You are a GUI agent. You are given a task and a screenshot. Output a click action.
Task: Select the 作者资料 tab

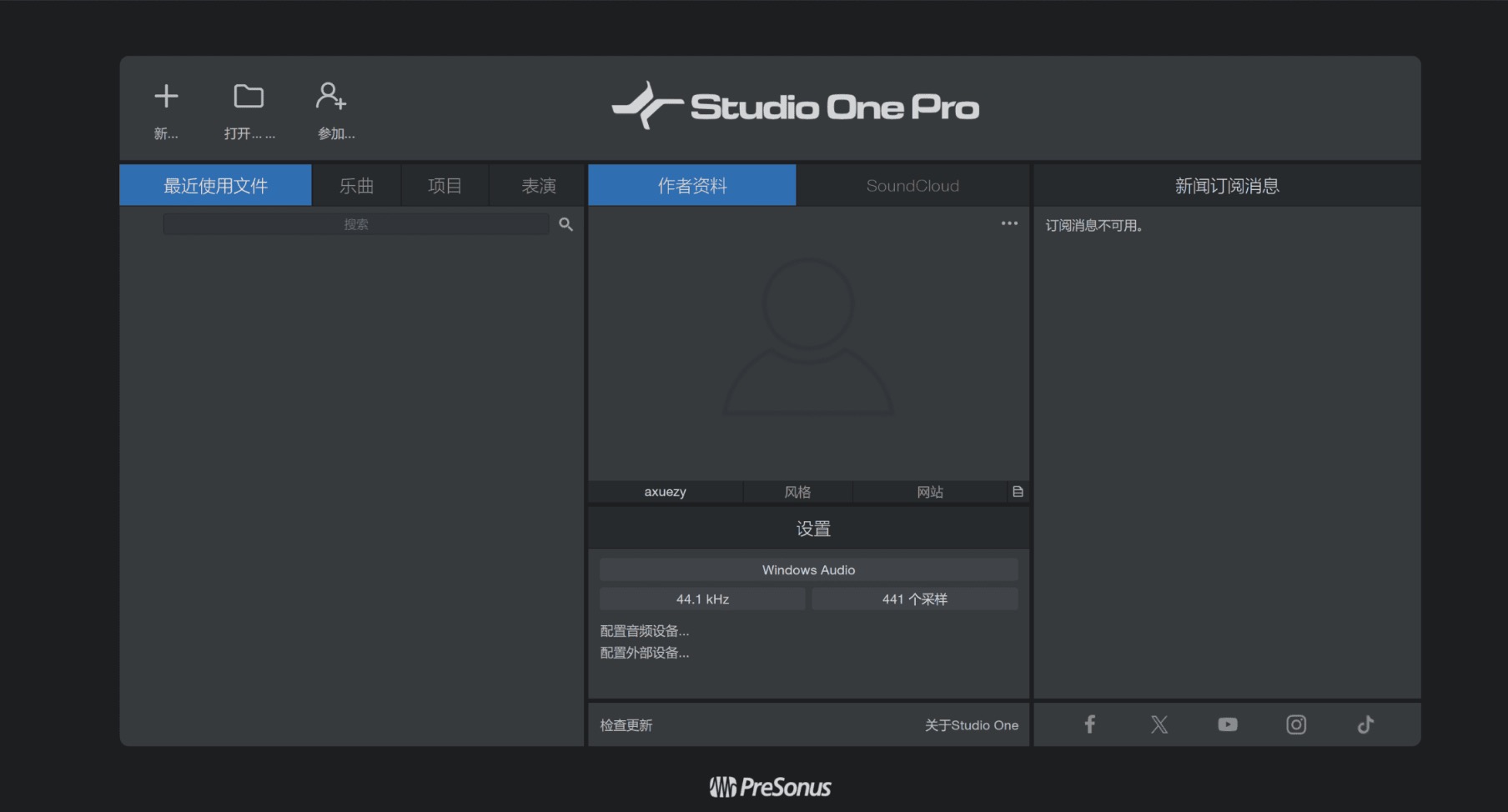click(692, 185)
